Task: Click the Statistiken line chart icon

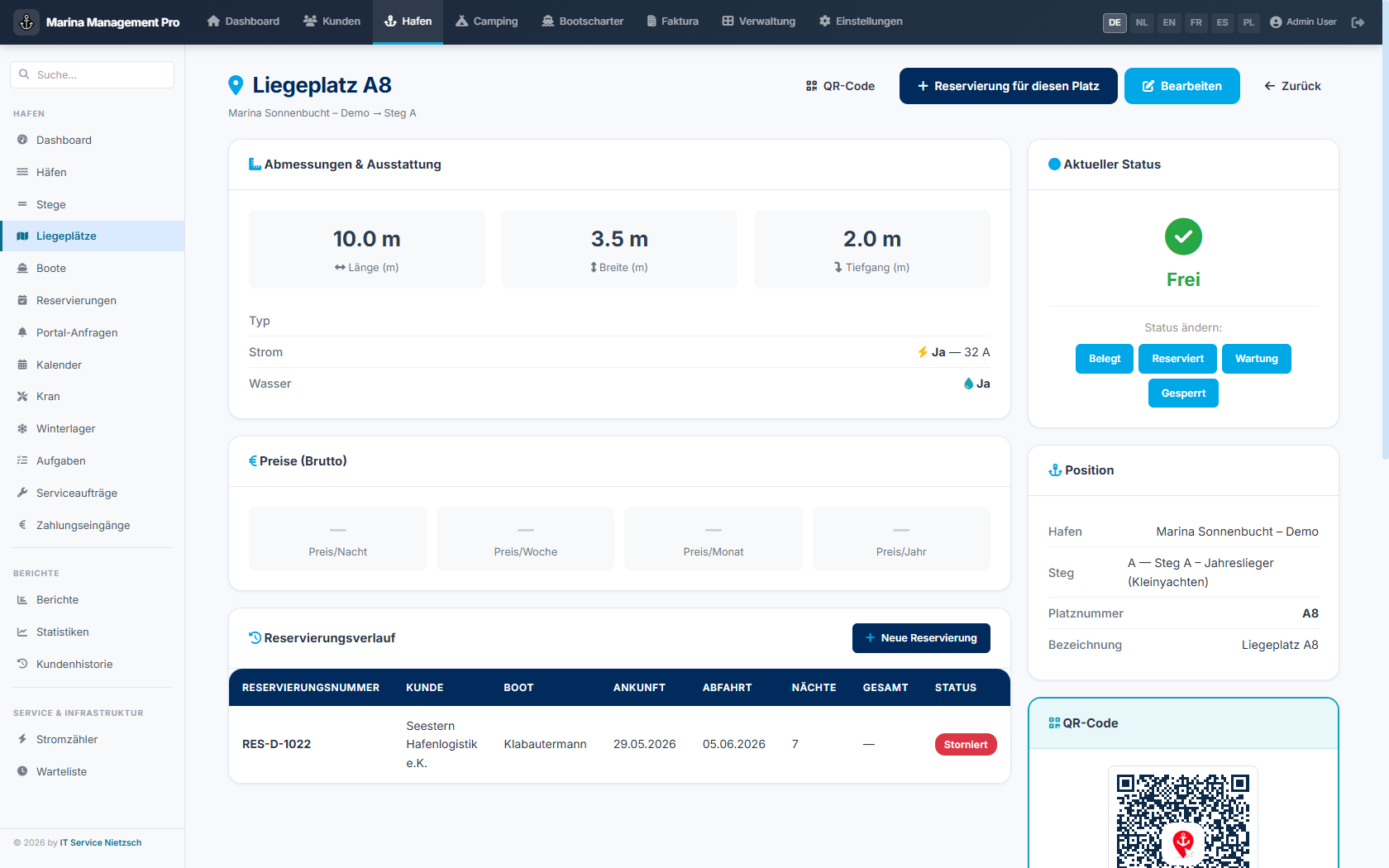Action: [22, 632]
